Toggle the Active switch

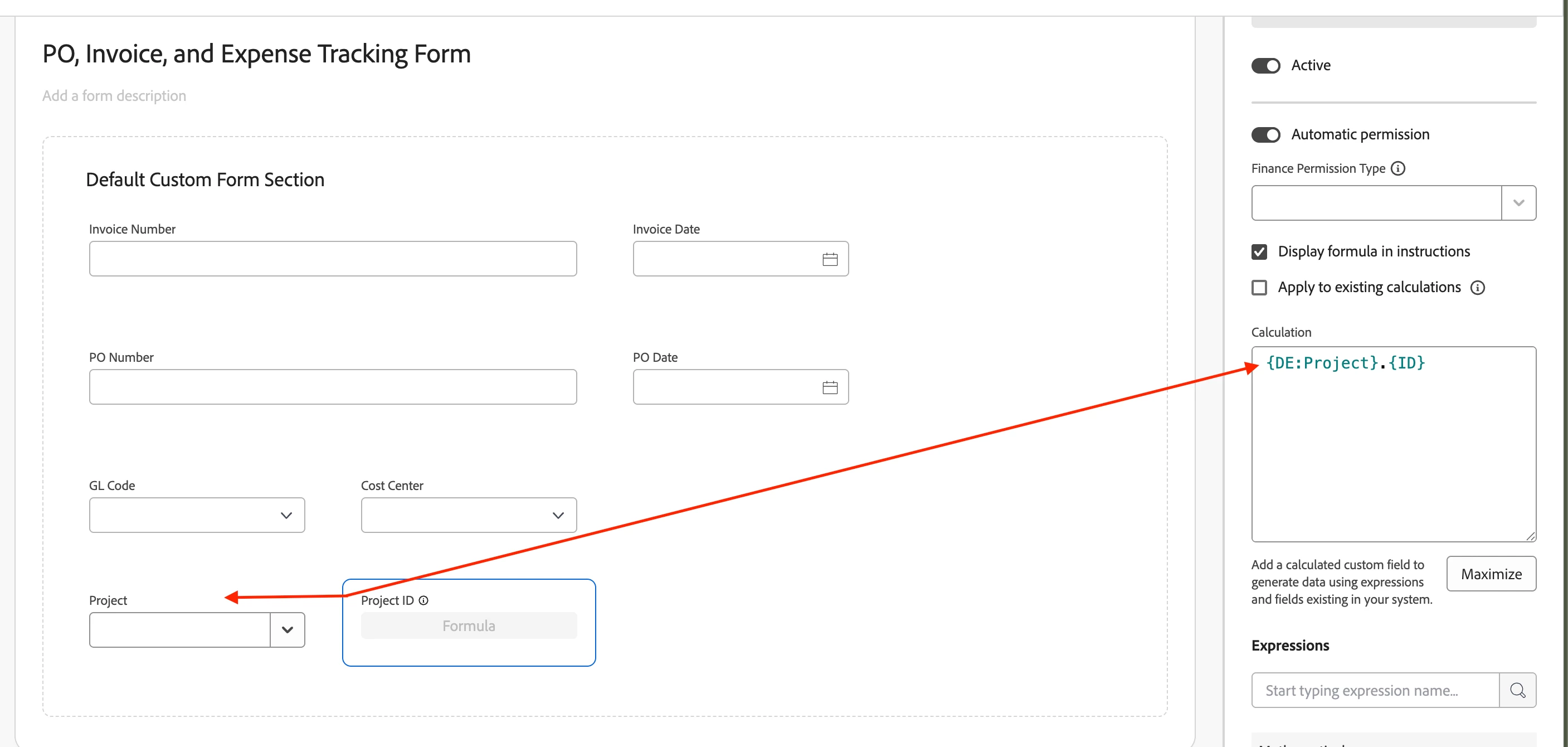[x=1265, y=65]
